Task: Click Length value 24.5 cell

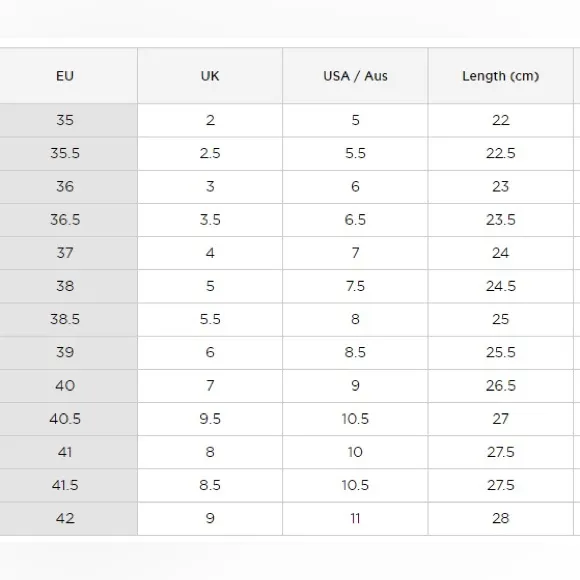Action: tap(500, 286)
